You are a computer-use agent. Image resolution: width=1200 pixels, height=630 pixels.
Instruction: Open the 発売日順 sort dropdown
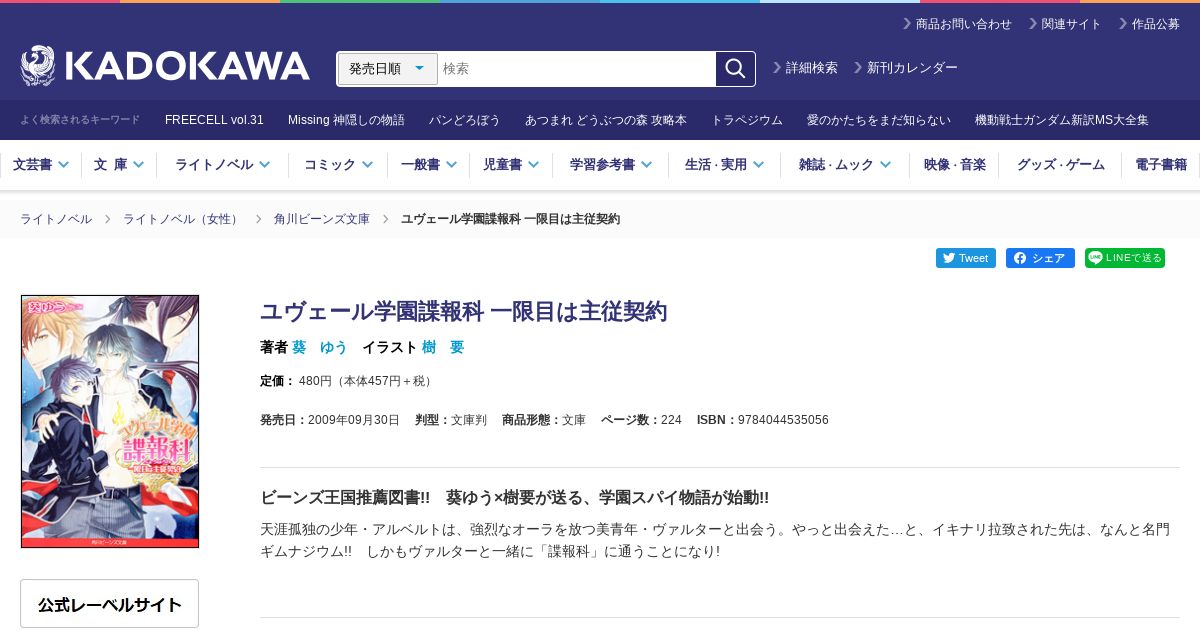tap(388, 69)
